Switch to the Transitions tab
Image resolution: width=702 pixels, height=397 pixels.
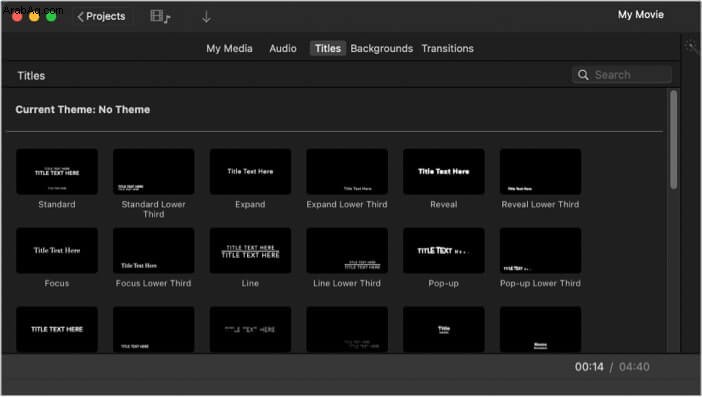[448, 48]
